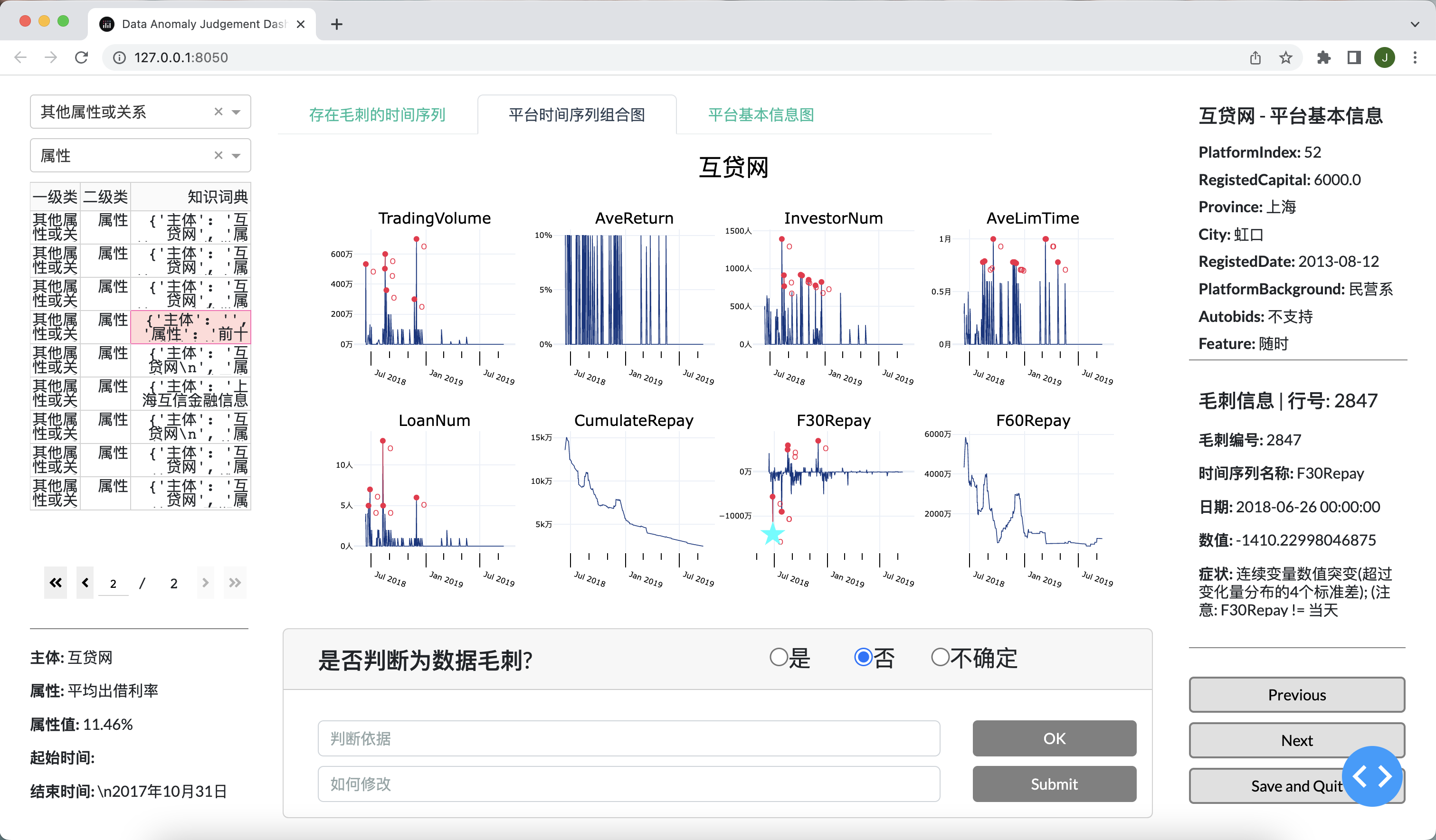Go to first table page with double-left arrow
1436x840 pixels.
[x=55, y=583]
